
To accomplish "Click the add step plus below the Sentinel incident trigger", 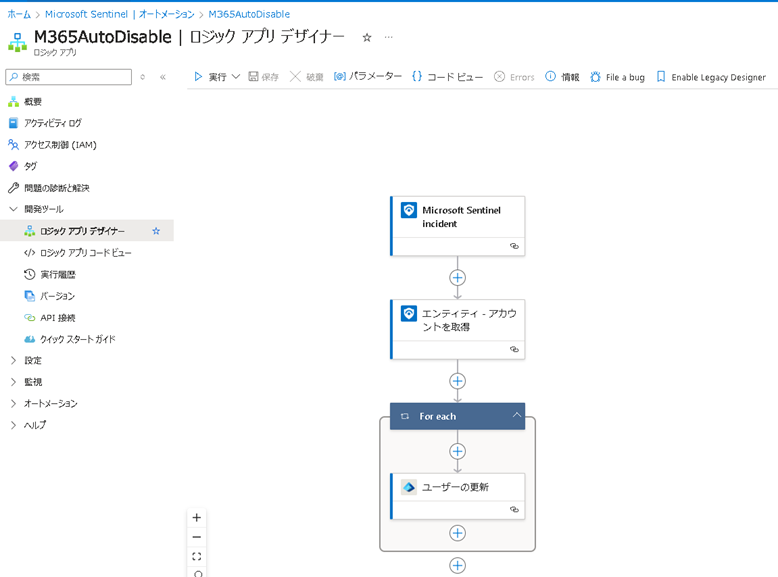I will pyautogui.click(x=457, y=278).
